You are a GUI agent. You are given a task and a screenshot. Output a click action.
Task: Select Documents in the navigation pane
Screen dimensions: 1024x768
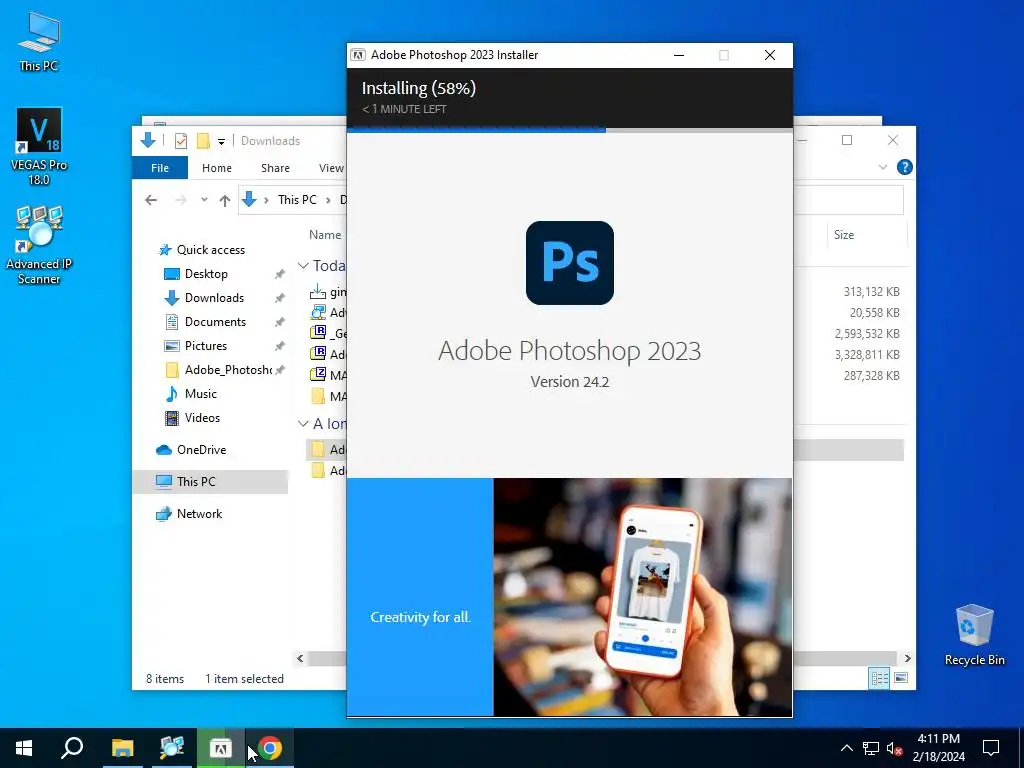pos(215,322)
